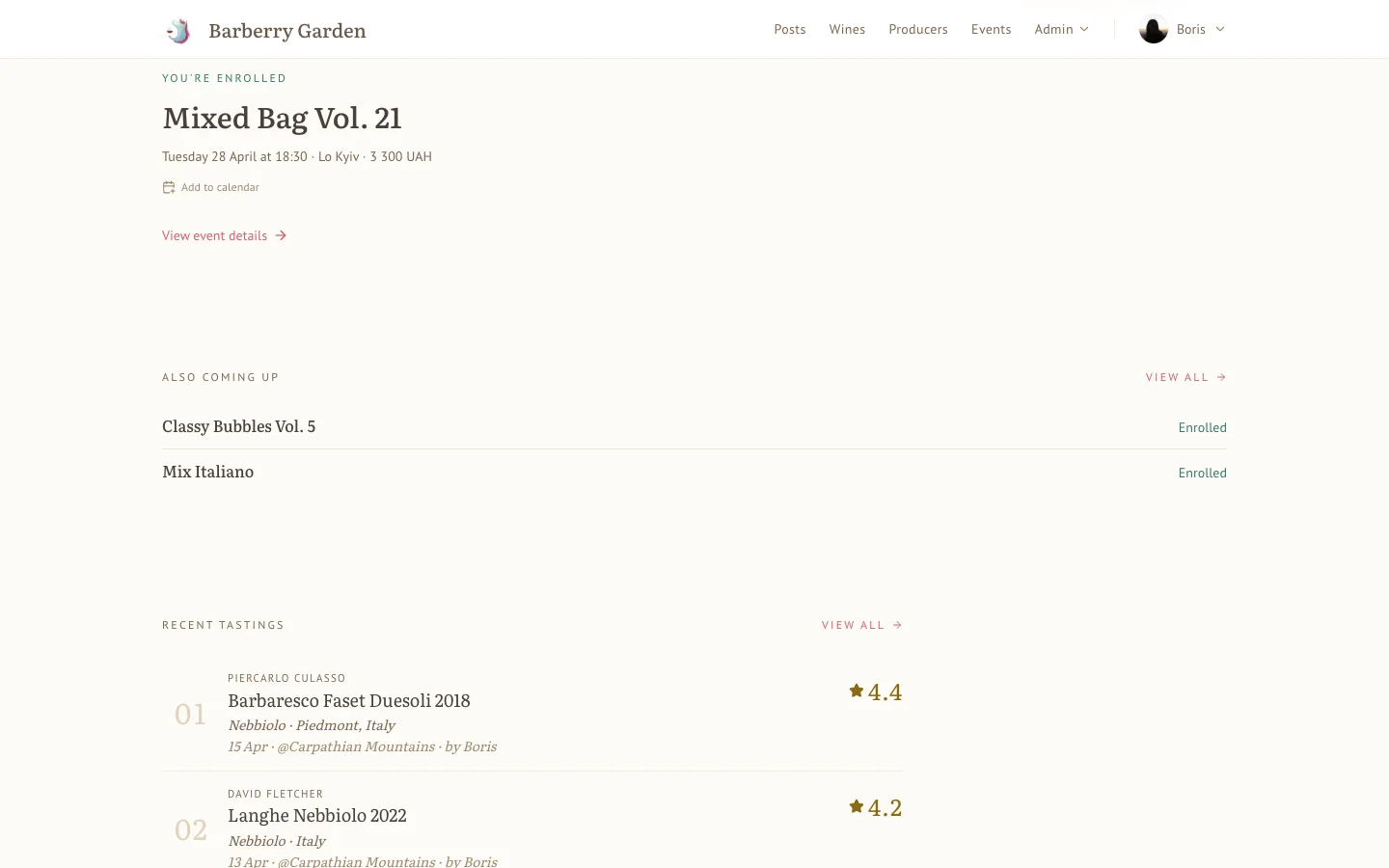Open Barbaresco Faset Duesoli 2018 tasting
The width and height of the screenshot is (1389, 868).
coord(348,699)
